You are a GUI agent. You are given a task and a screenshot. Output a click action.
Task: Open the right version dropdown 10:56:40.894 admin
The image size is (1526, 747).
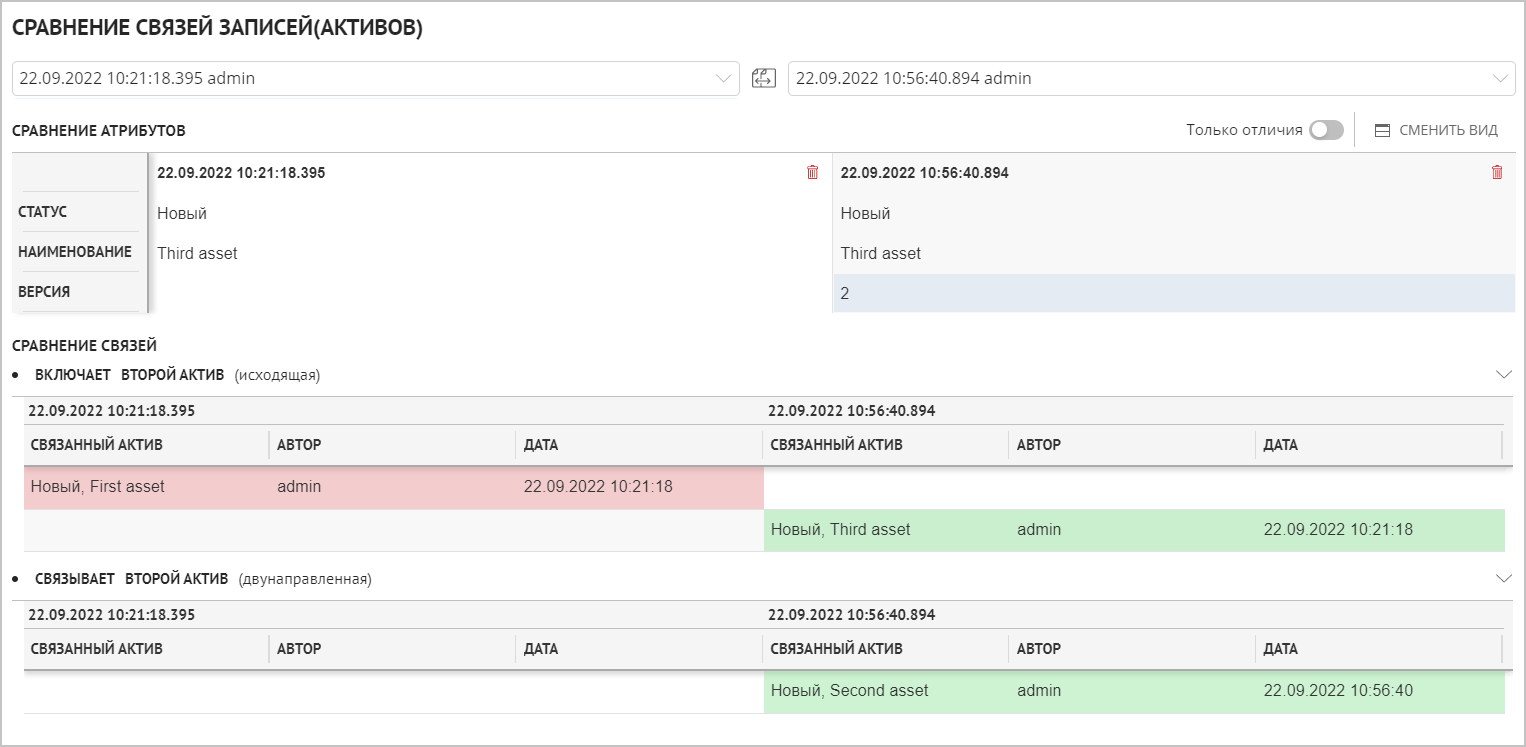pyautogui.click(x=1151, y=78)
